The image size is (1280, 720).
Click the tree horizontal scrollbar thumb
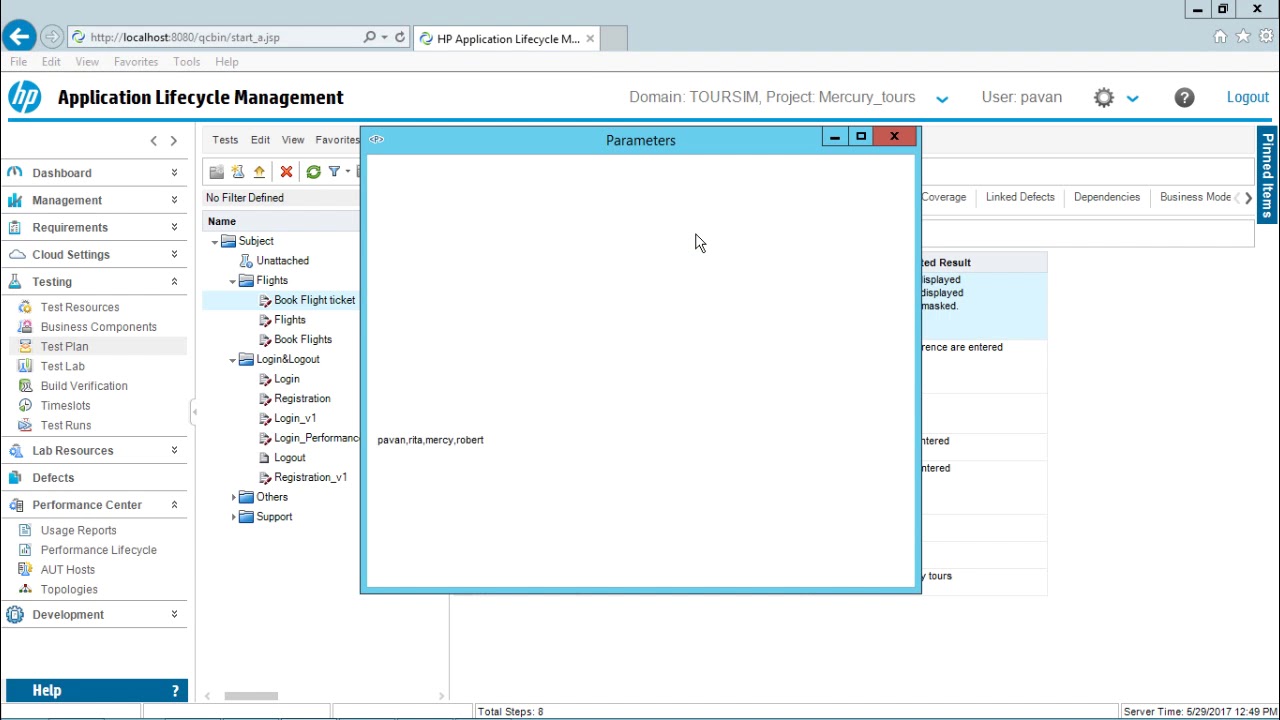pyautogui.click(x=251, y=696)
